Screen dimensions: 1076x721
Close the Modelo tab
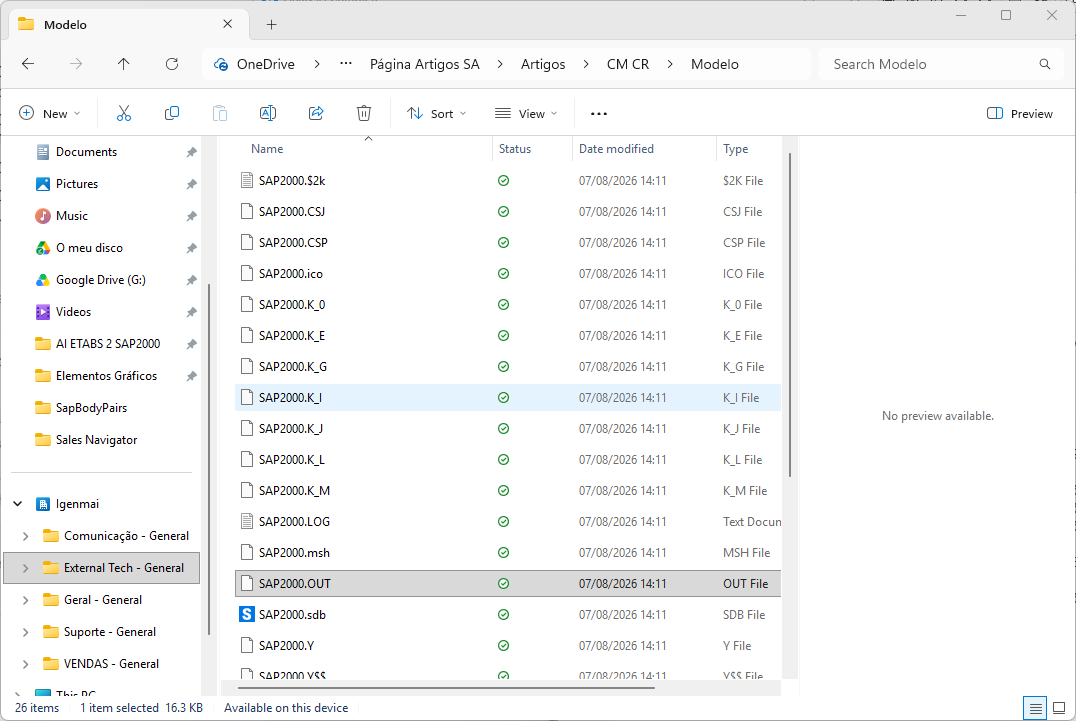[227, 24]
